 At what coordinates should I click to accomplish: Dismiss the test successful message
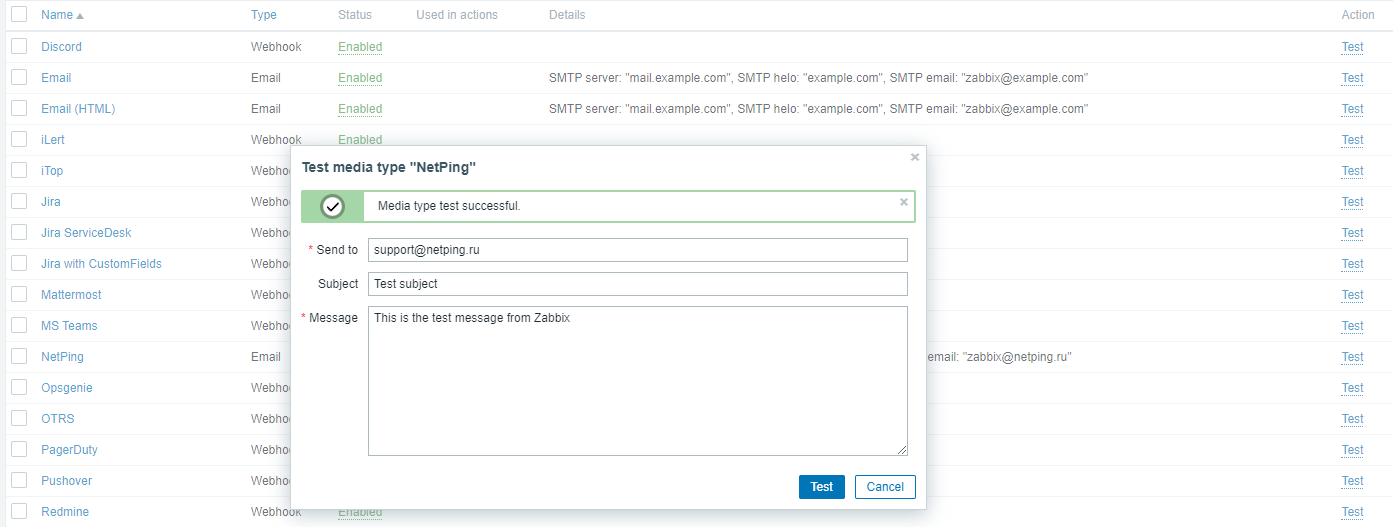click(x=904, y=202)
